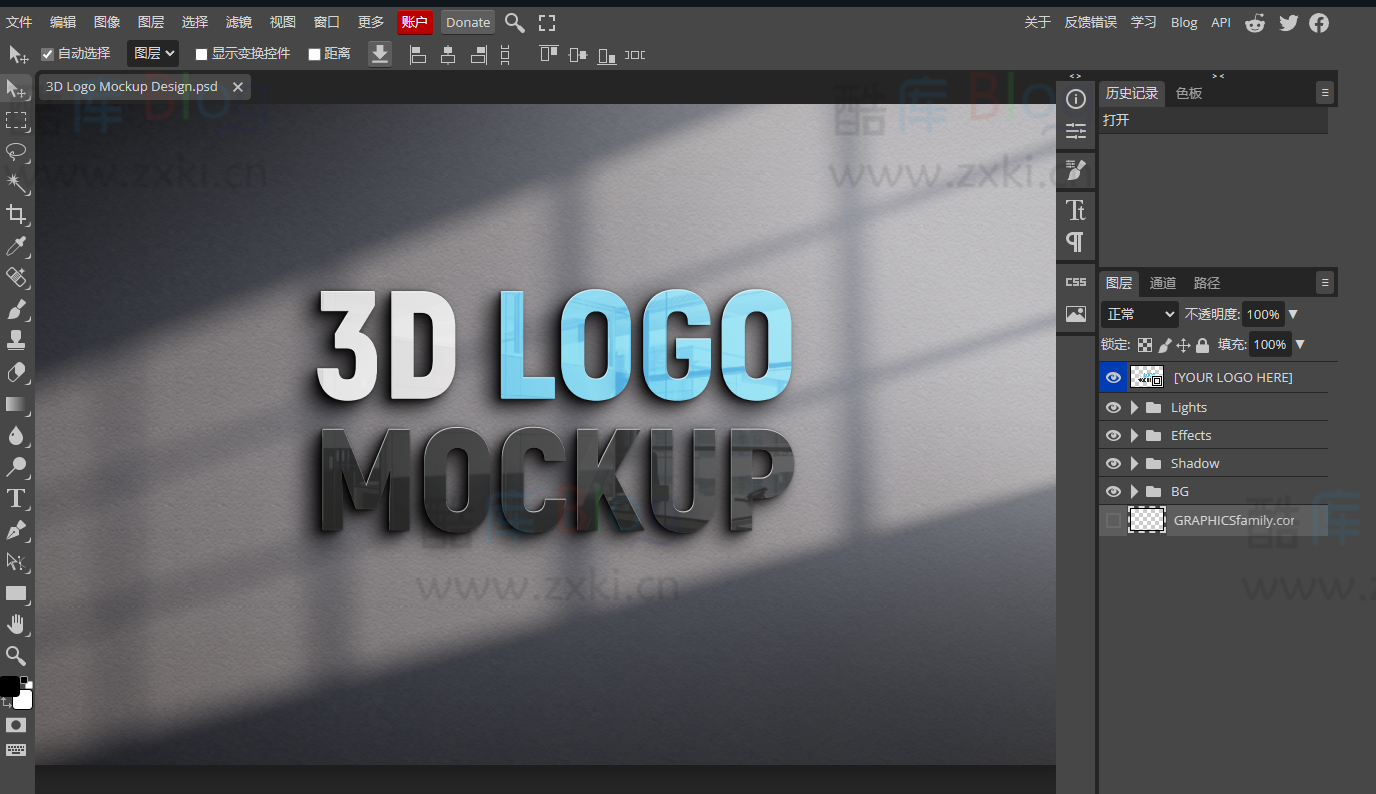Viewport: 1376px width, 794px height.
Task: Select the Type tool
Action: point(16,498)
